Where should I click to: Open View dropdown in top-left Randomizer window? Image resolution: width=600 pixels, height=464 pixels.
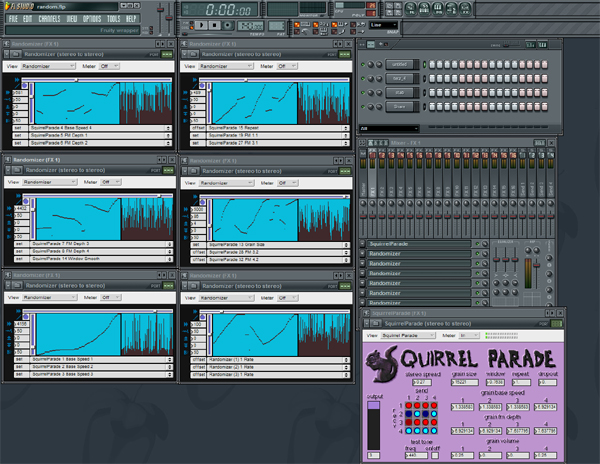(48, 66)
